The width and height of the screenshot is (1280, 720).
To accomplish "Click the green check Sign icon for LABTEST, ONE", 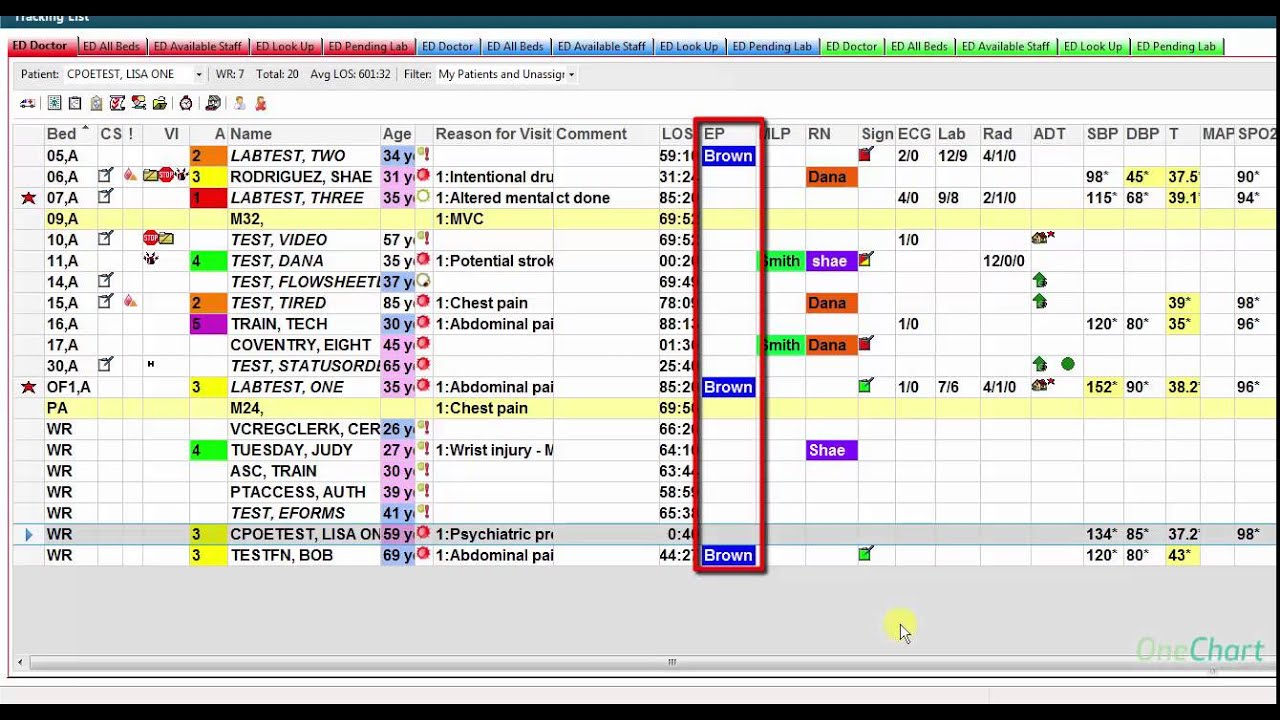I will tap(866, 386).
